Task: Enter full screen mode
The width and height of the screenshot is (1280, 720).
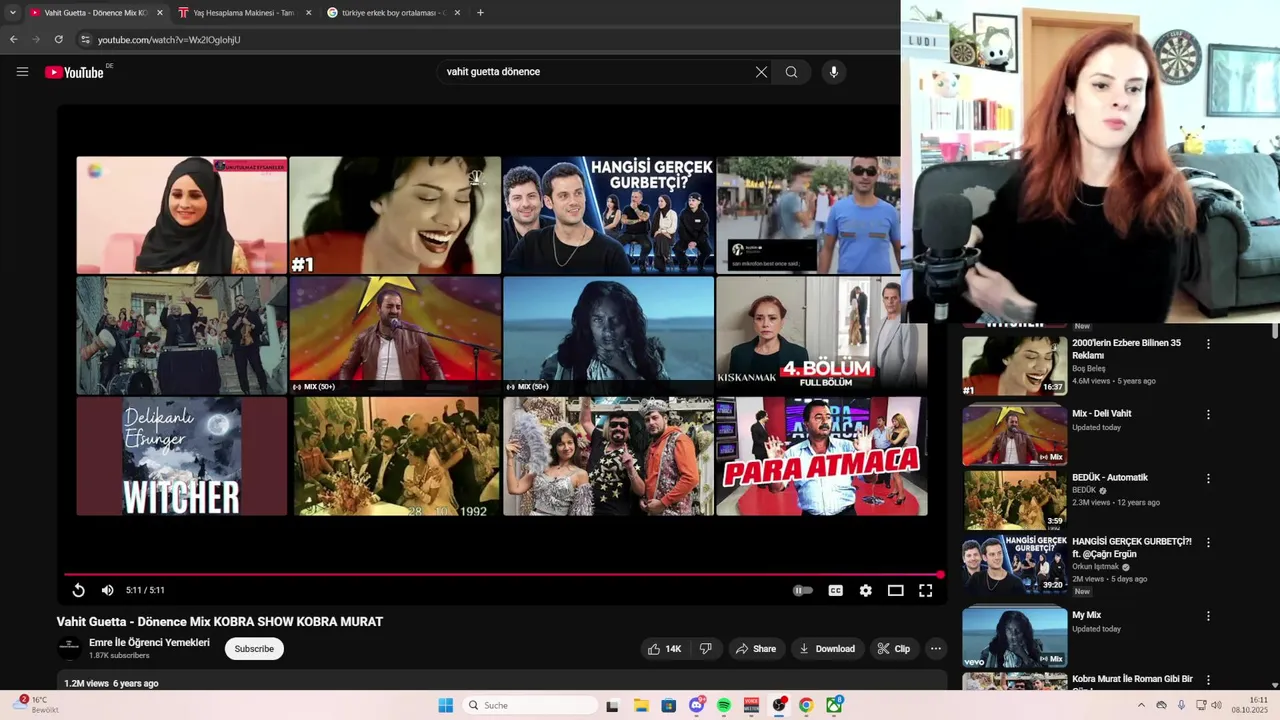Action: [926, 590]
